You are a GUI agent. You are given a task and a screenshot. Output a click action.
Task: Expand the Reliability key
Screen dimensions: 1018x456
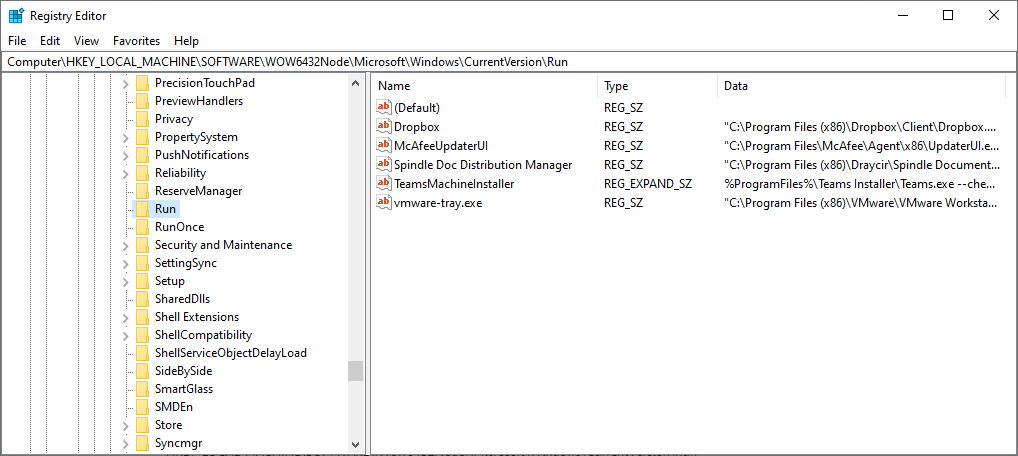pos(126,173)
